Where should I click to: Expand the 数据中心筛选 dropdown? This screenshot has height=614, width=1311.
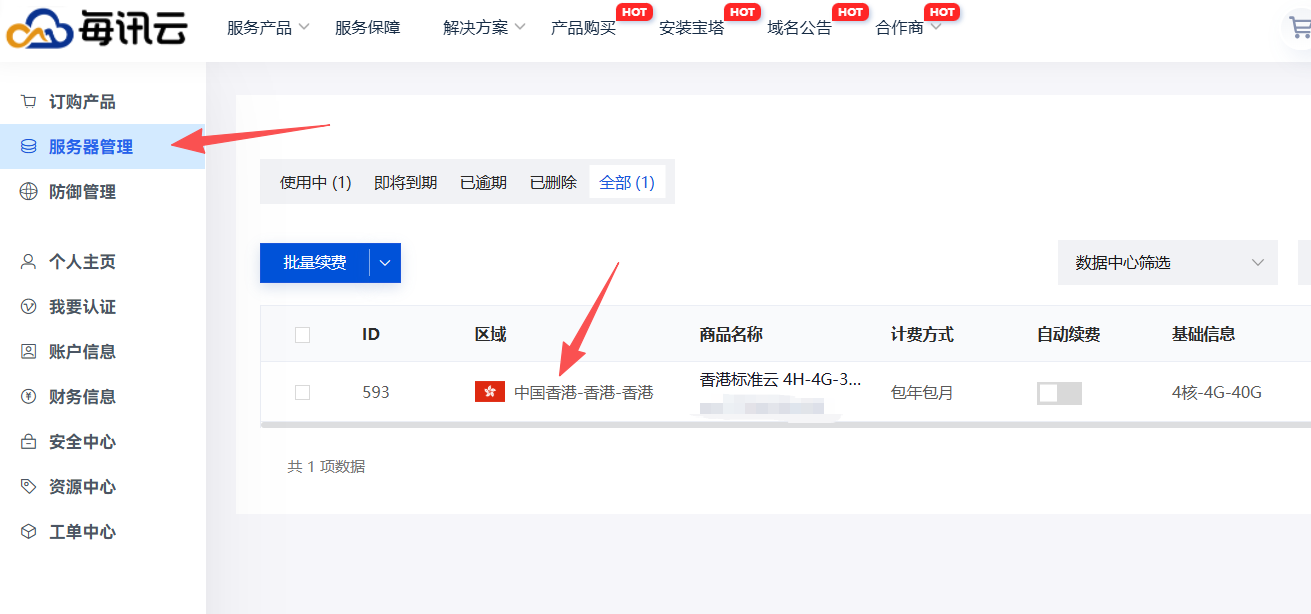(1167, 263)
